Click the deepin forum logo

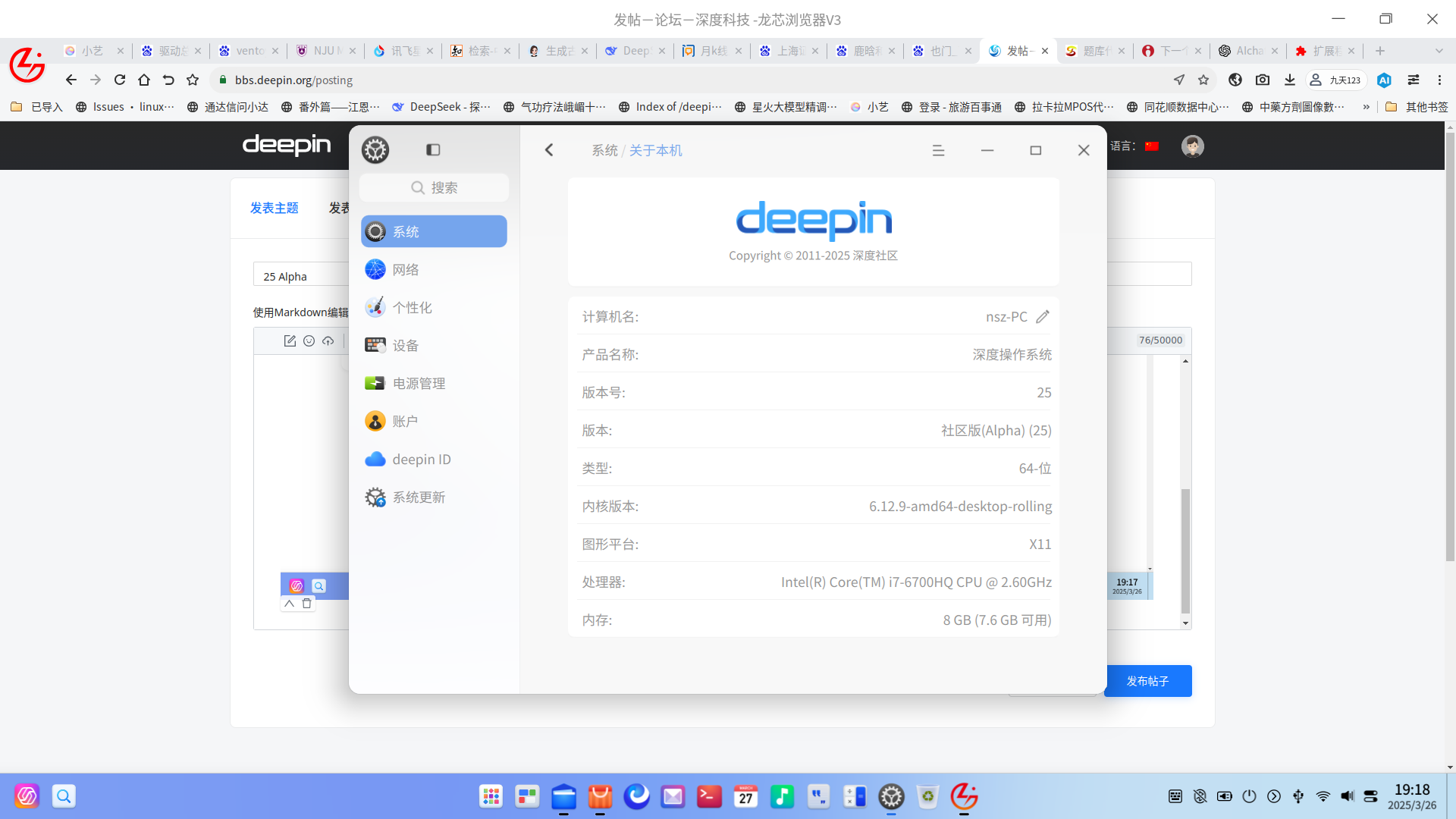(x=287, y=145)
